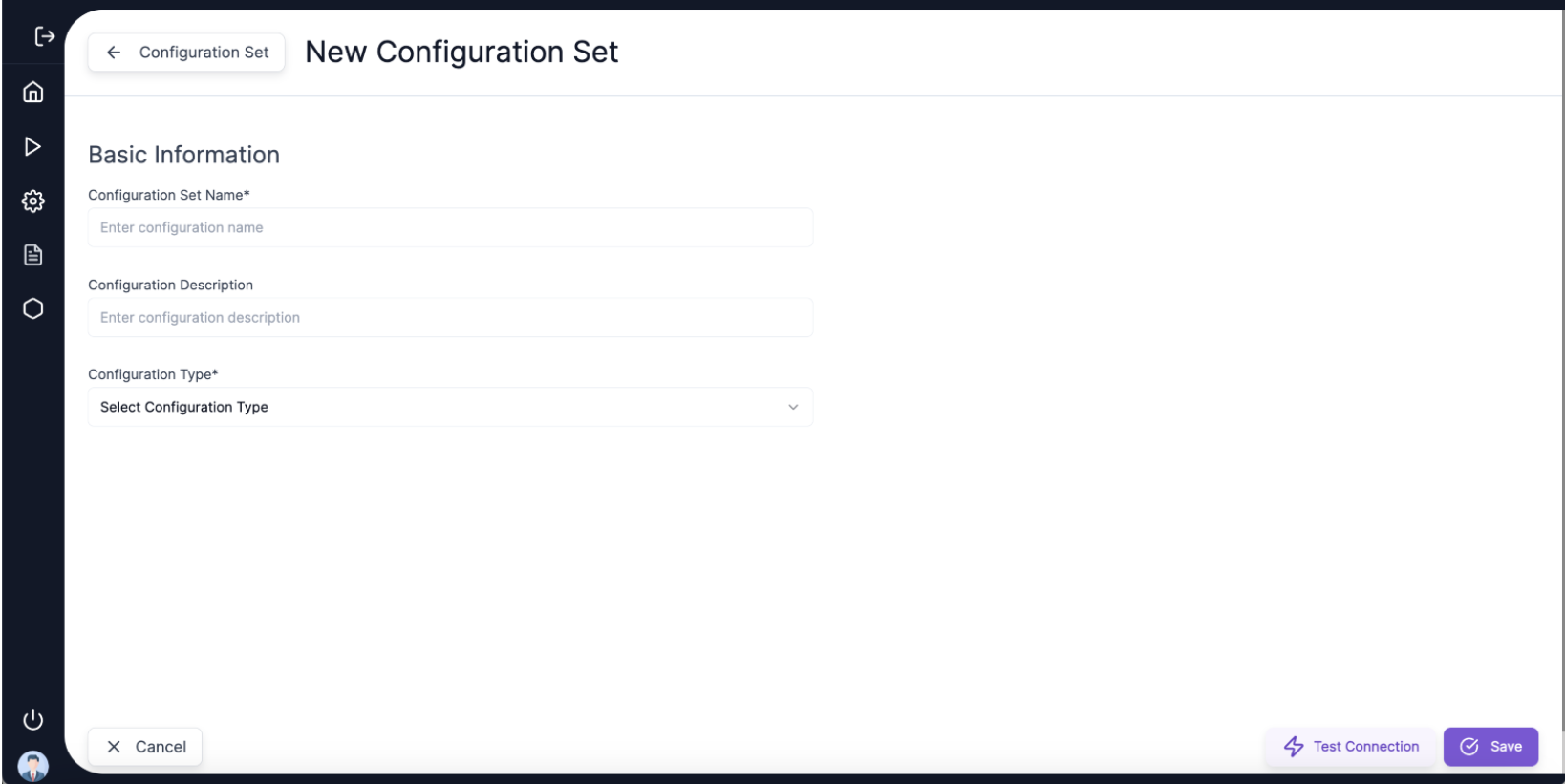Viewport: 1565px width, 784px height.
Task: Go back via the Configuration Set button
Action: coord(203,53)
